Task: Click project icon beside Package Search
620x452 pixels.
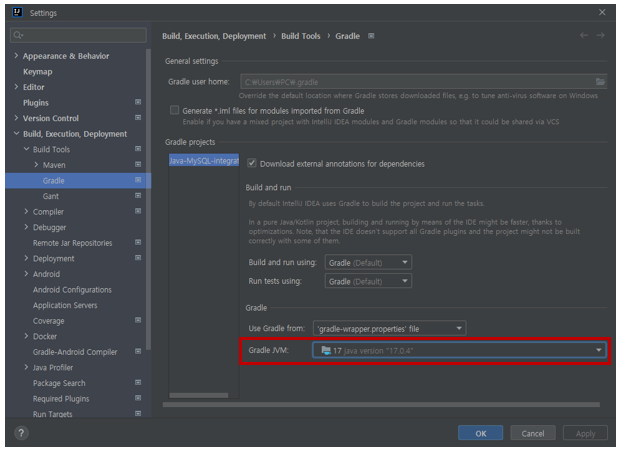Action: point(138,382)
